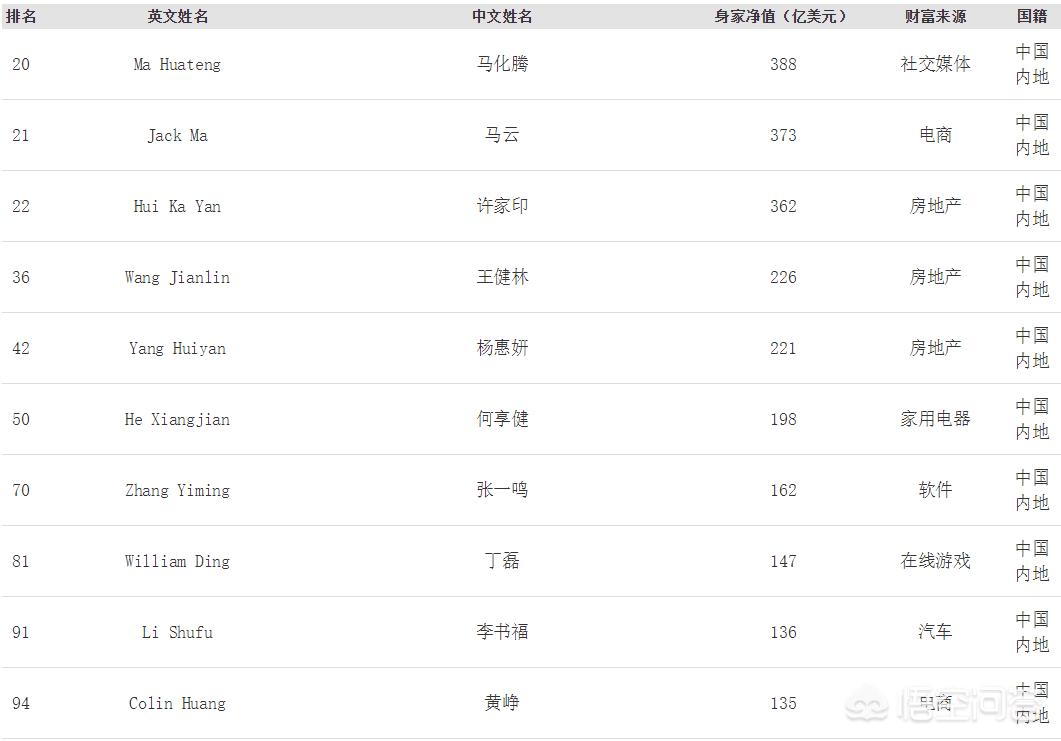Select the Chinese name 张一鸣
This screenshot has height=741, width=1061.
502,490
